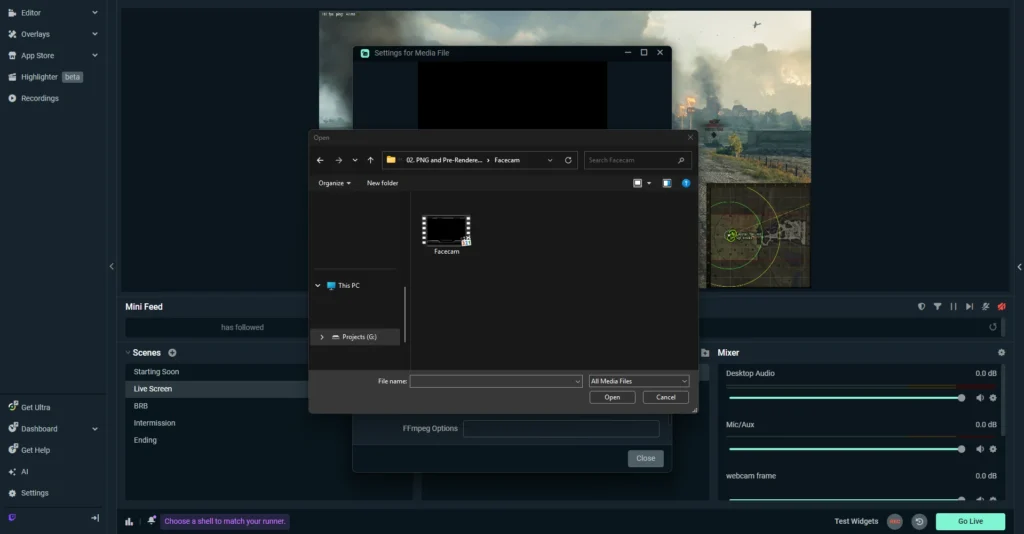The height and width of the screenshot is (534, 1024).
Task: Click the Get Ultra icon
Action: (12, 407)
